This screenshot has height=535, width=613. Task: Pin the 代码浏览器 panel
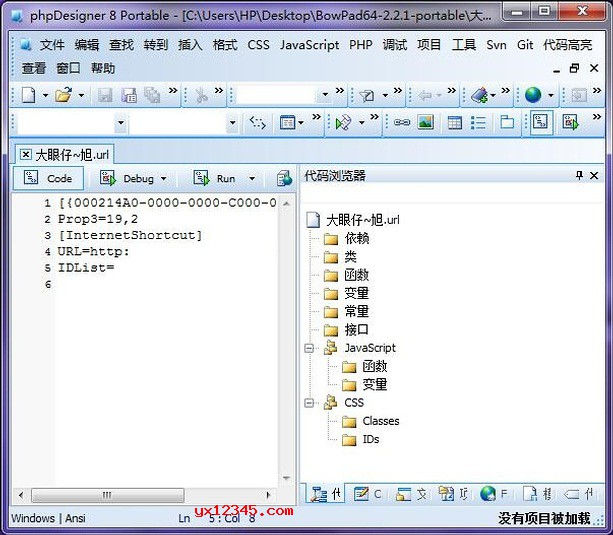click(x=579, y=176)
